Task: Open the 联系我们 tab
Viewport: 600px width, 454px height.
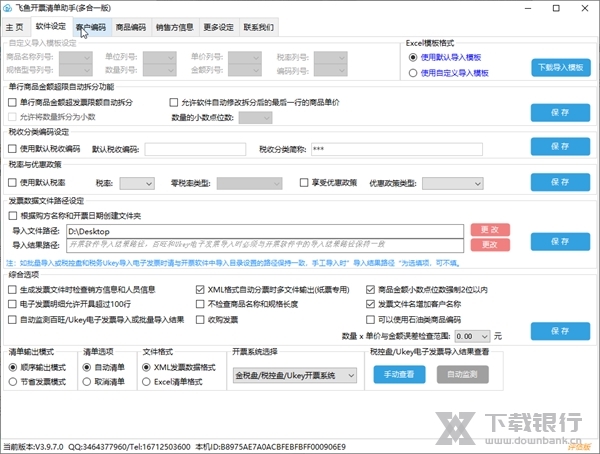Action: pyautogui.click(x=259, y=27)
